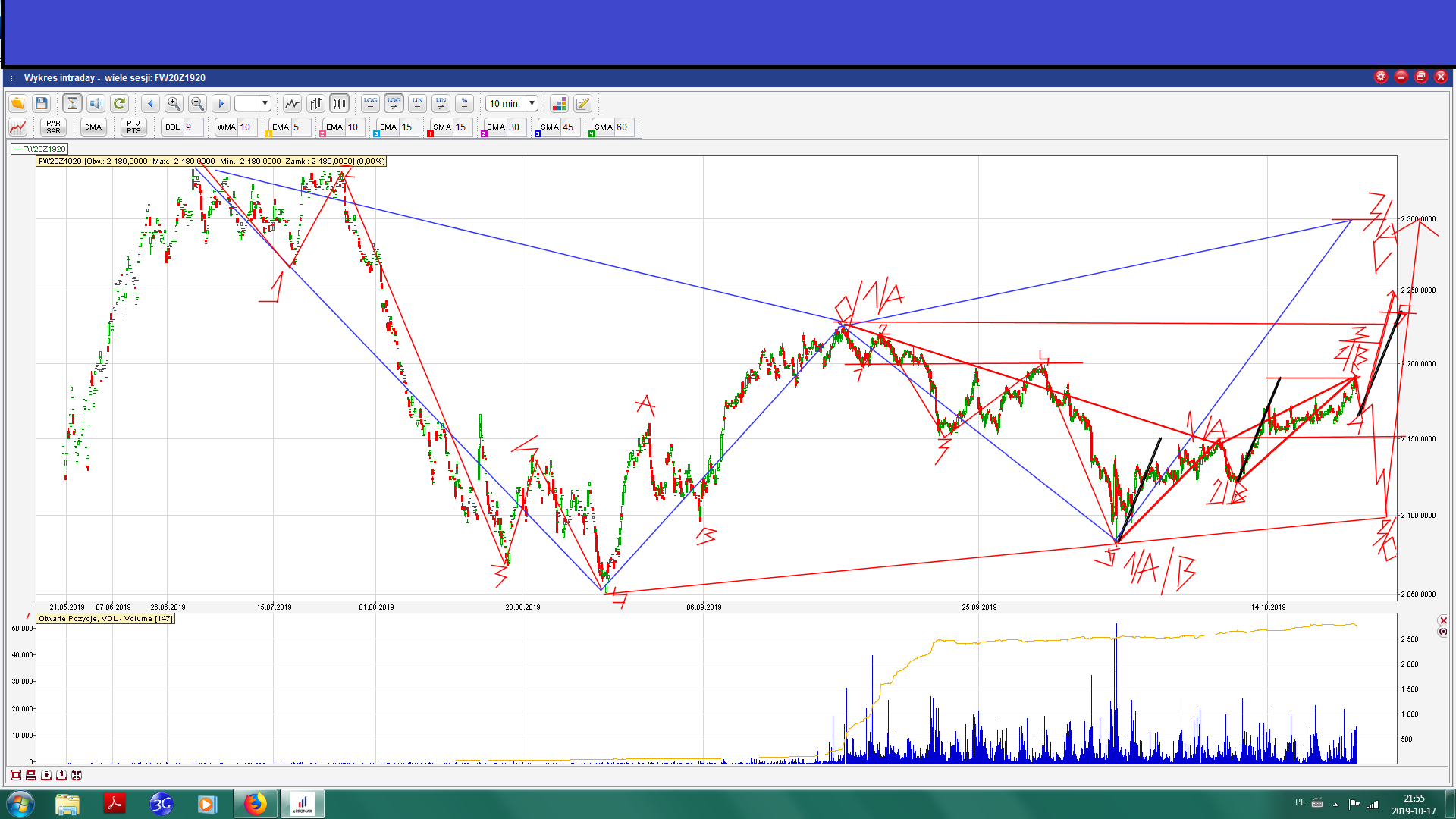Expand the empty combo box dropdown
The height and width of the screenshot is (819, 1456).
click(x=265, y=103)
